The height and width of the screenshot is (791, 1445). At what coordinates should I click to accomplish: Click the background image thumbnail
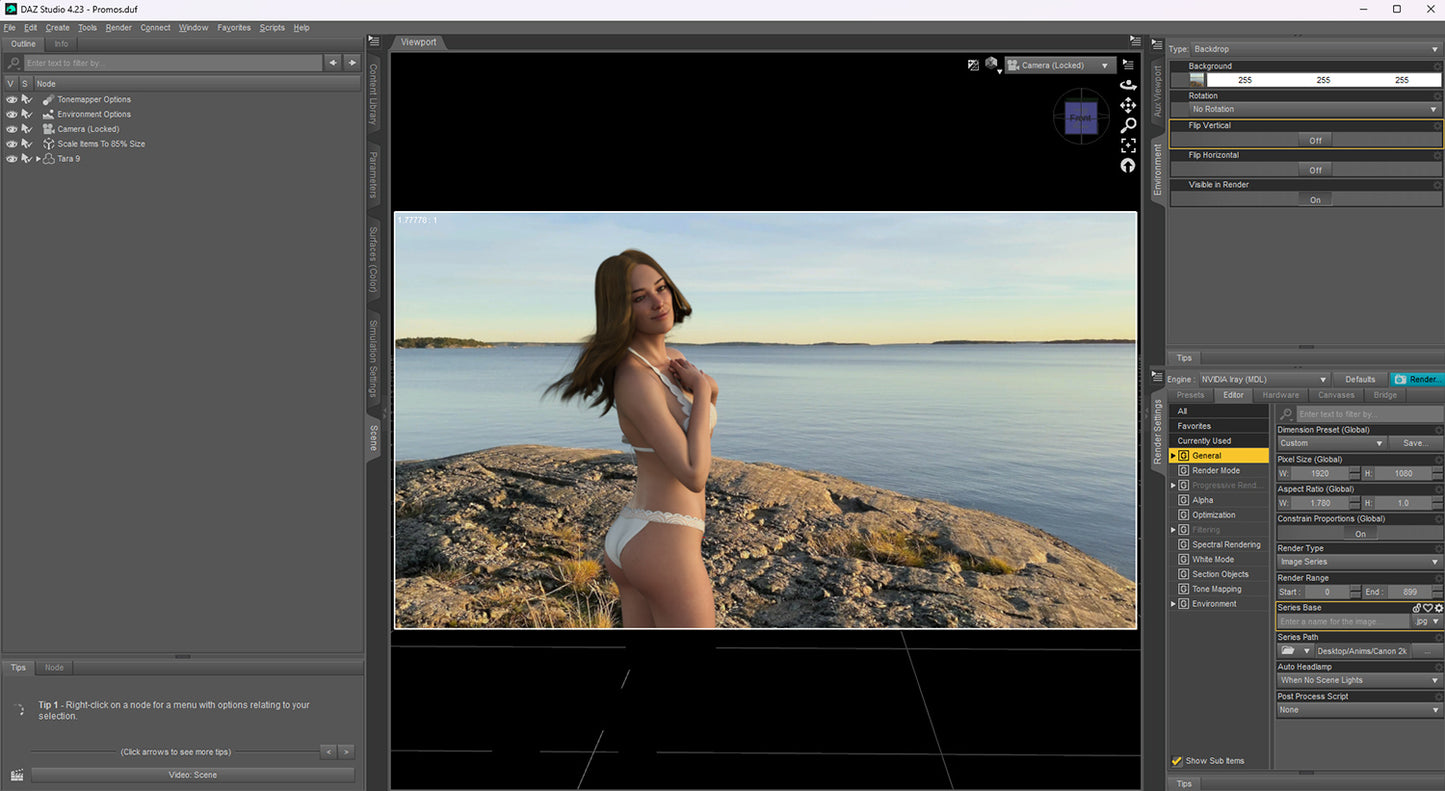pyautogui.click(x=1197, y=80)
